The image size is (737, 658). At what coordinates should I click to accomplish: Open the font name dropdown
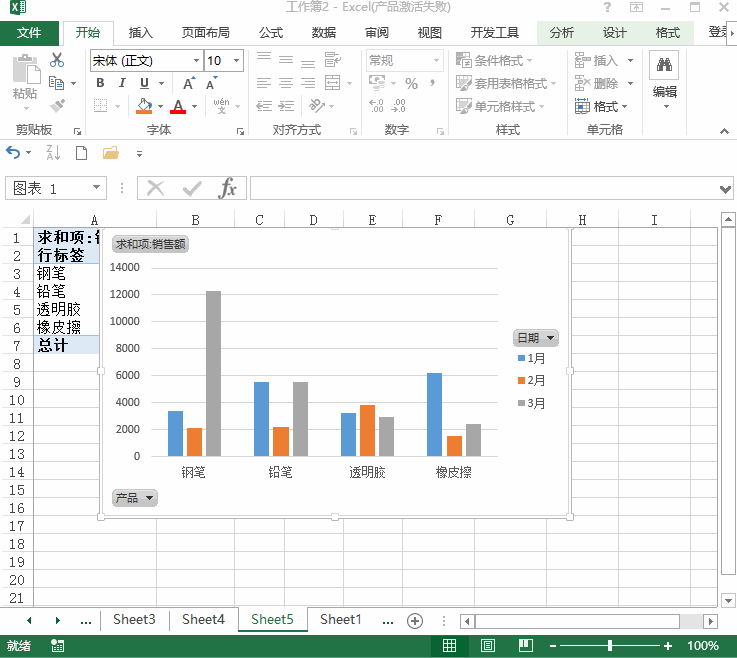[x=196, y=61]
